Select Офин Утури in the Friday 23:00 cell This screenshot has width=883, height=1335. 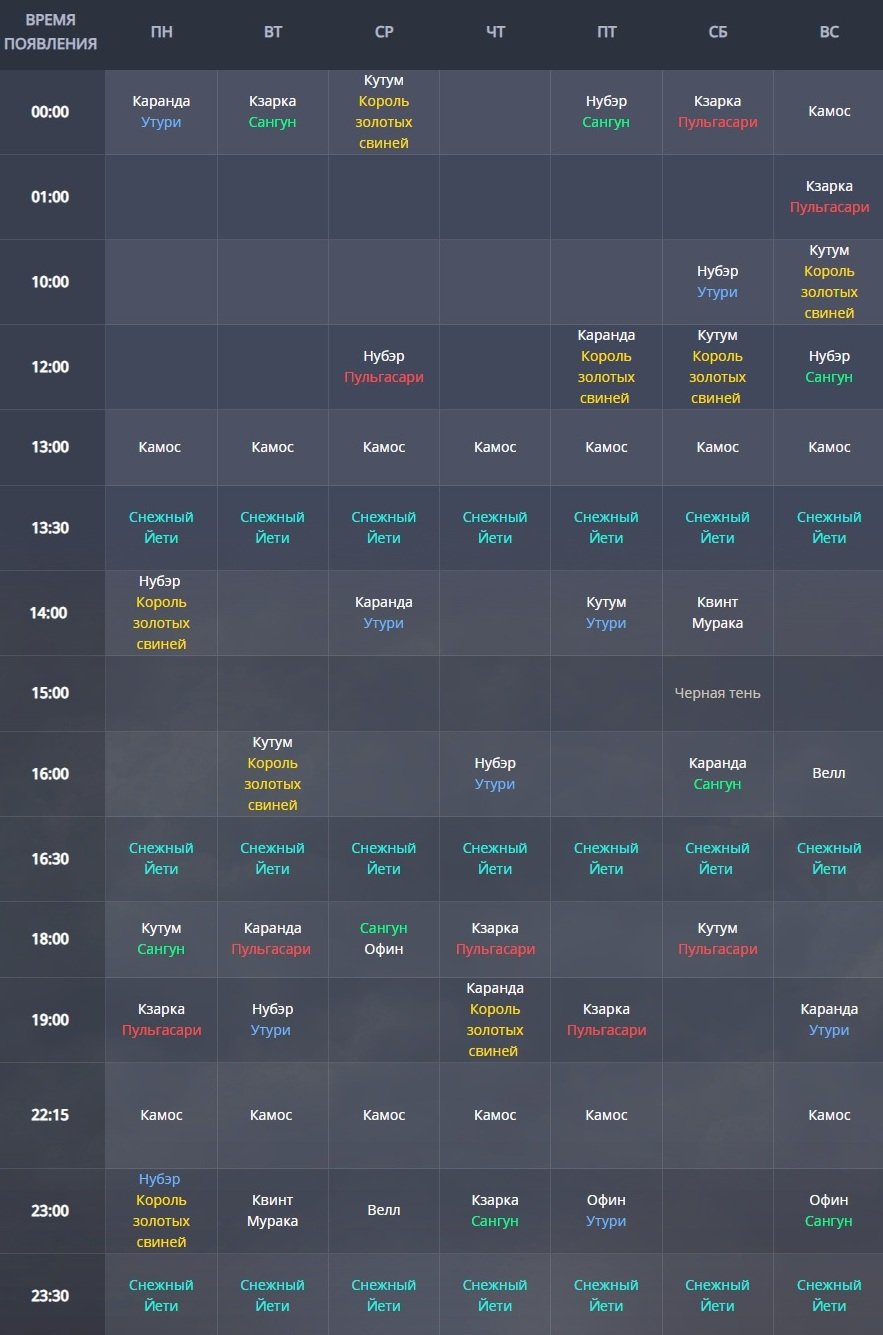point(606,1210)
